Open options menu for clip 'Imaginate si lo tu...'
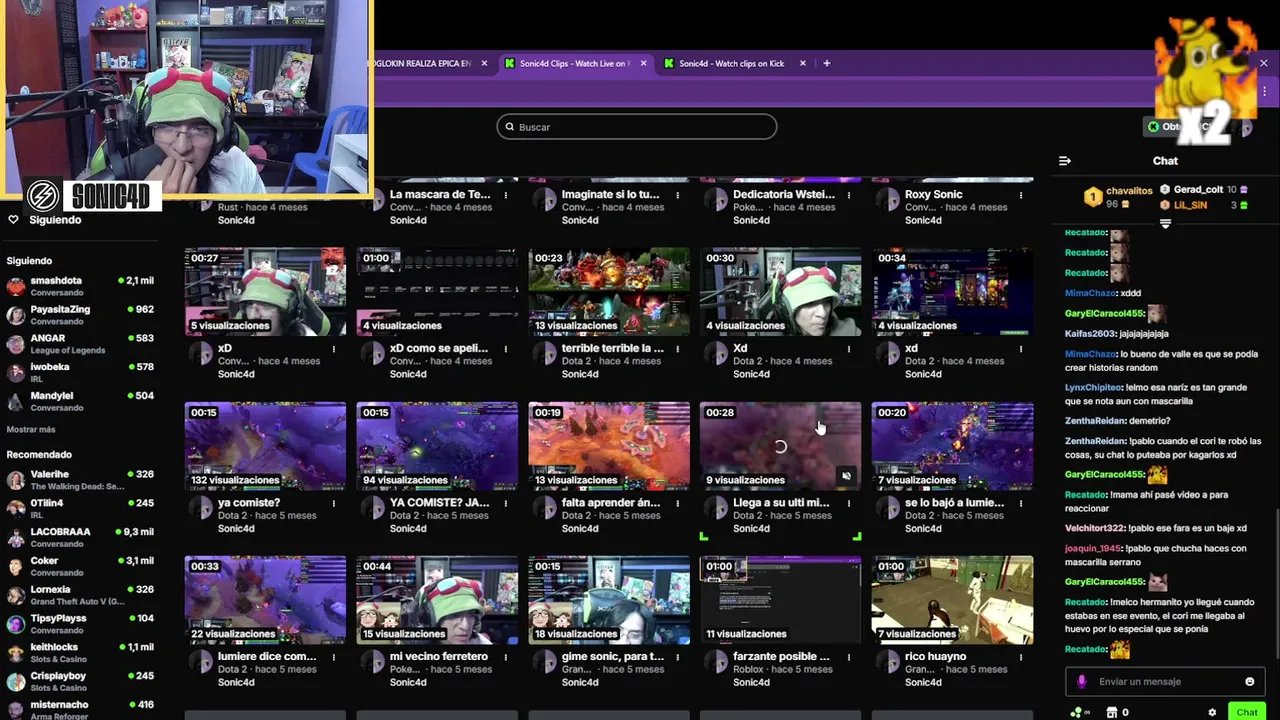1280x720 pixels. [x=677, y=195]
